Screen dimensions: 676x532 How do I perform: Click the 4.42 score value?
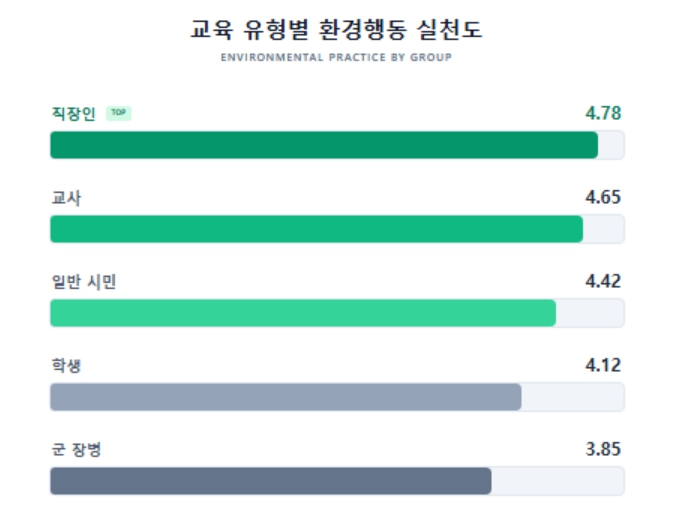click(603, 281)
